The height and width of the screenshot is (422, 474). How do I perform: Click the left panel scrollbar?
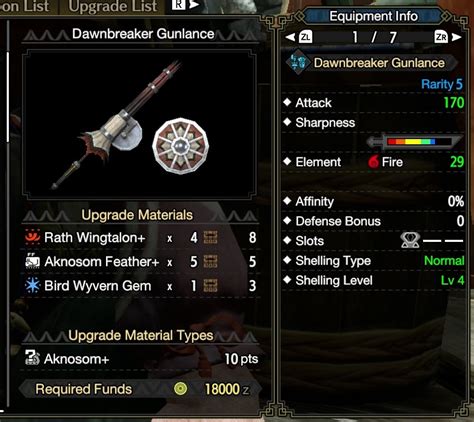tap(8, 97)
